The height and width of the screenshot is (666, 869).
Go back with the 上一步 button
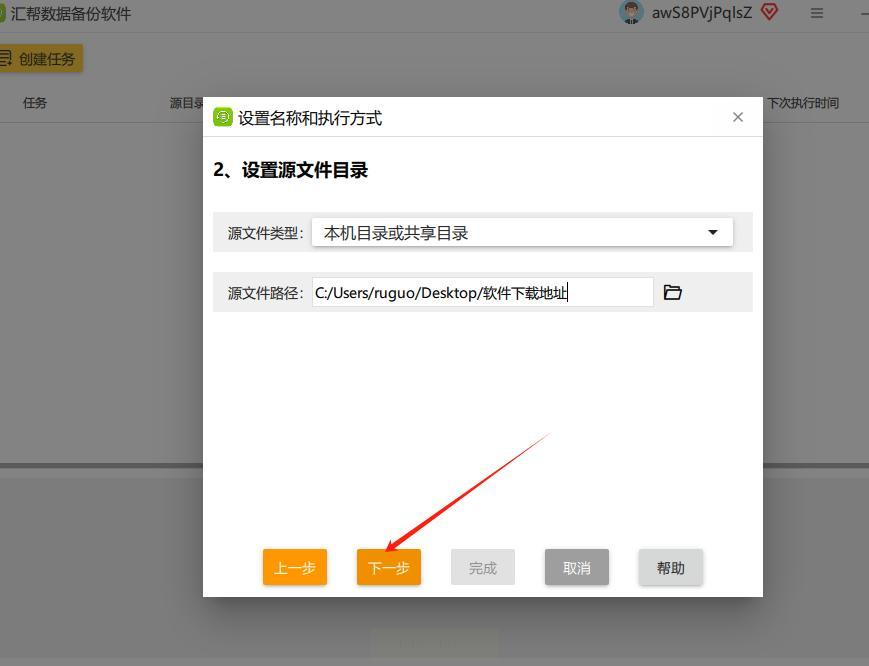(x=295, y=567)
